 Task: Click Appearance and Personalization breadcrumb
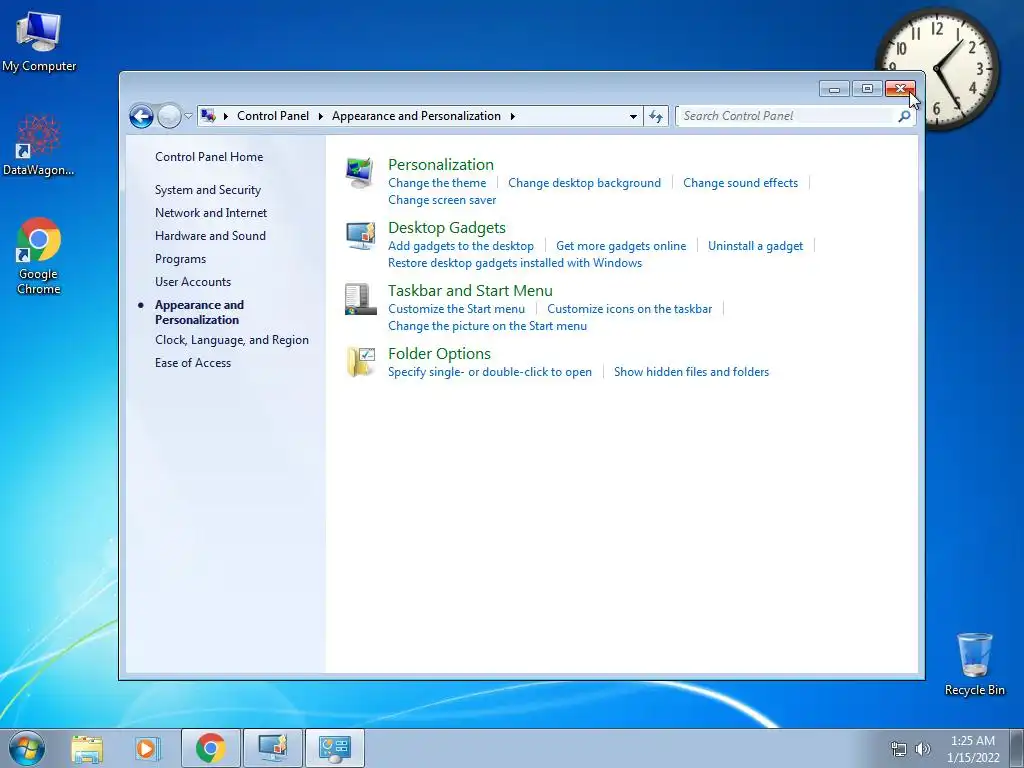click(x=416, y=116)
